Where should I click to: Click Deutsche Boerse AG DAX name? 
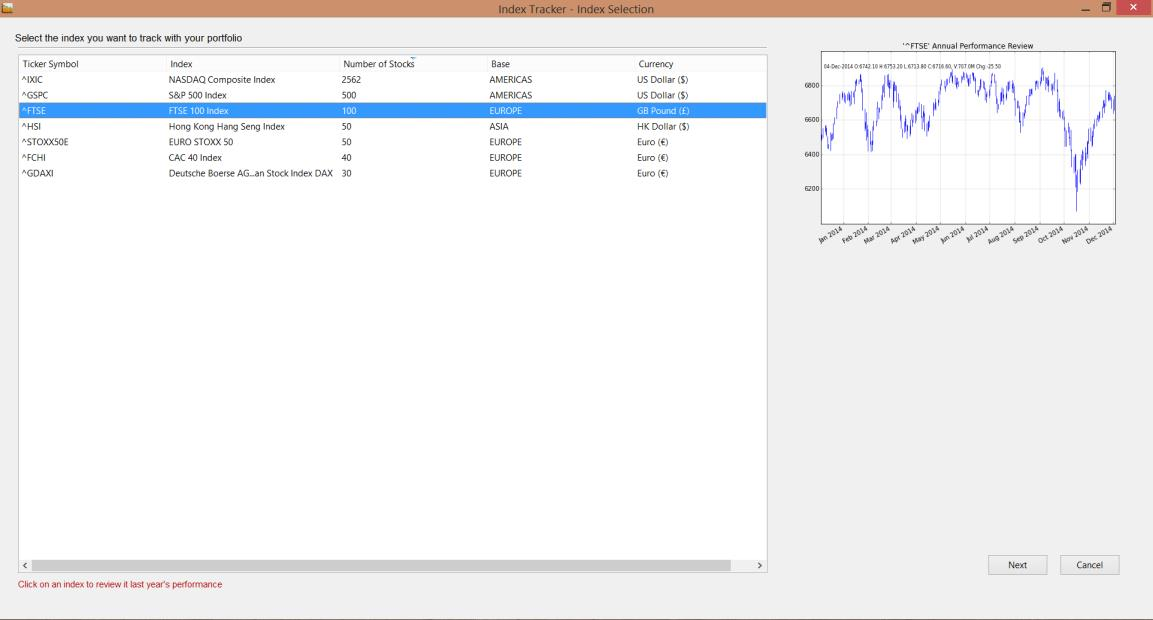coord(251,174)
